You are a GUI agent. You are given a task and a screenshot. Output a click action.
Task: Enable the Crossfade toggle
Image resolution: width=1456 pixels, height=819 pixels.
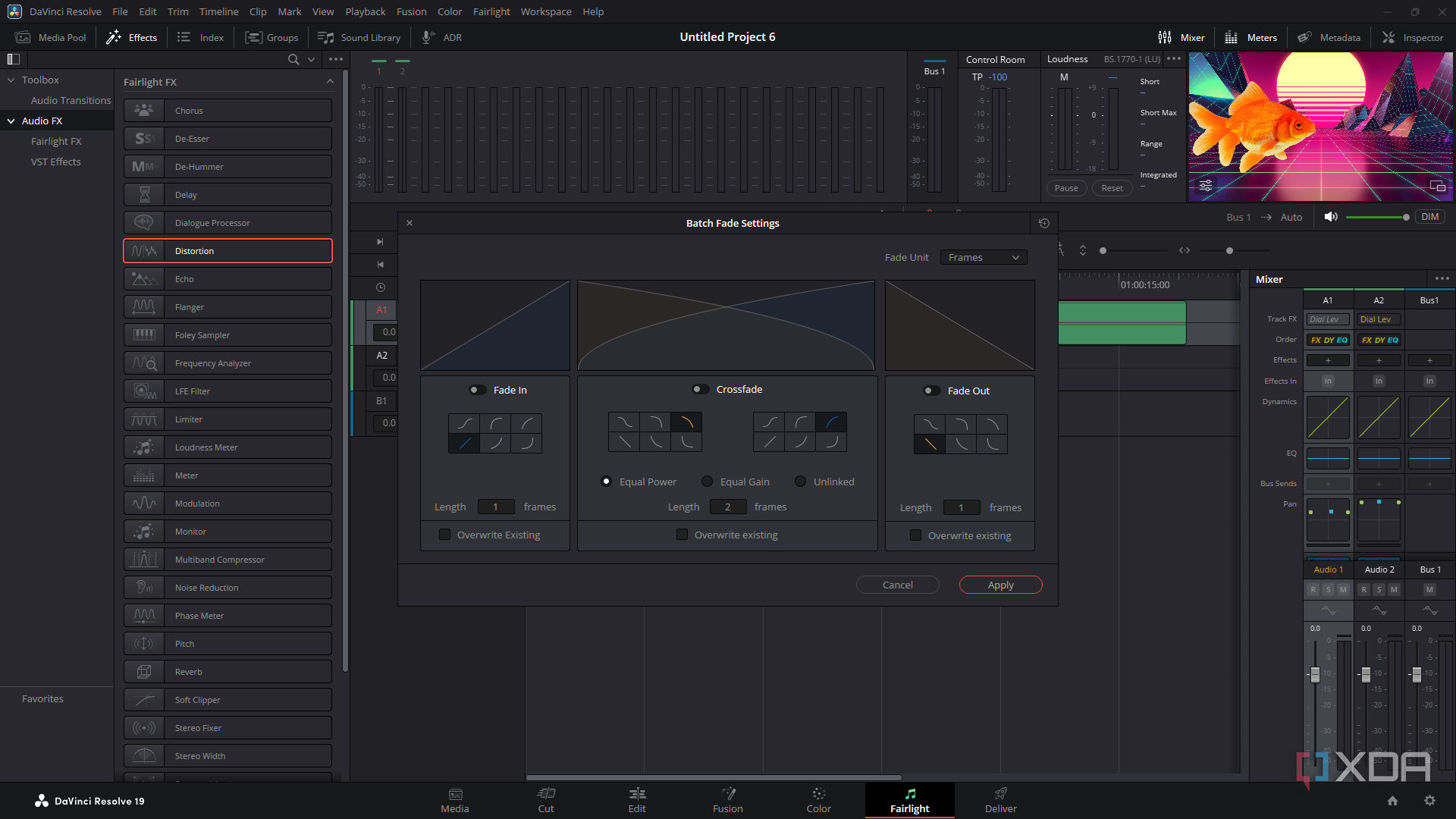[x=701, y=389]
